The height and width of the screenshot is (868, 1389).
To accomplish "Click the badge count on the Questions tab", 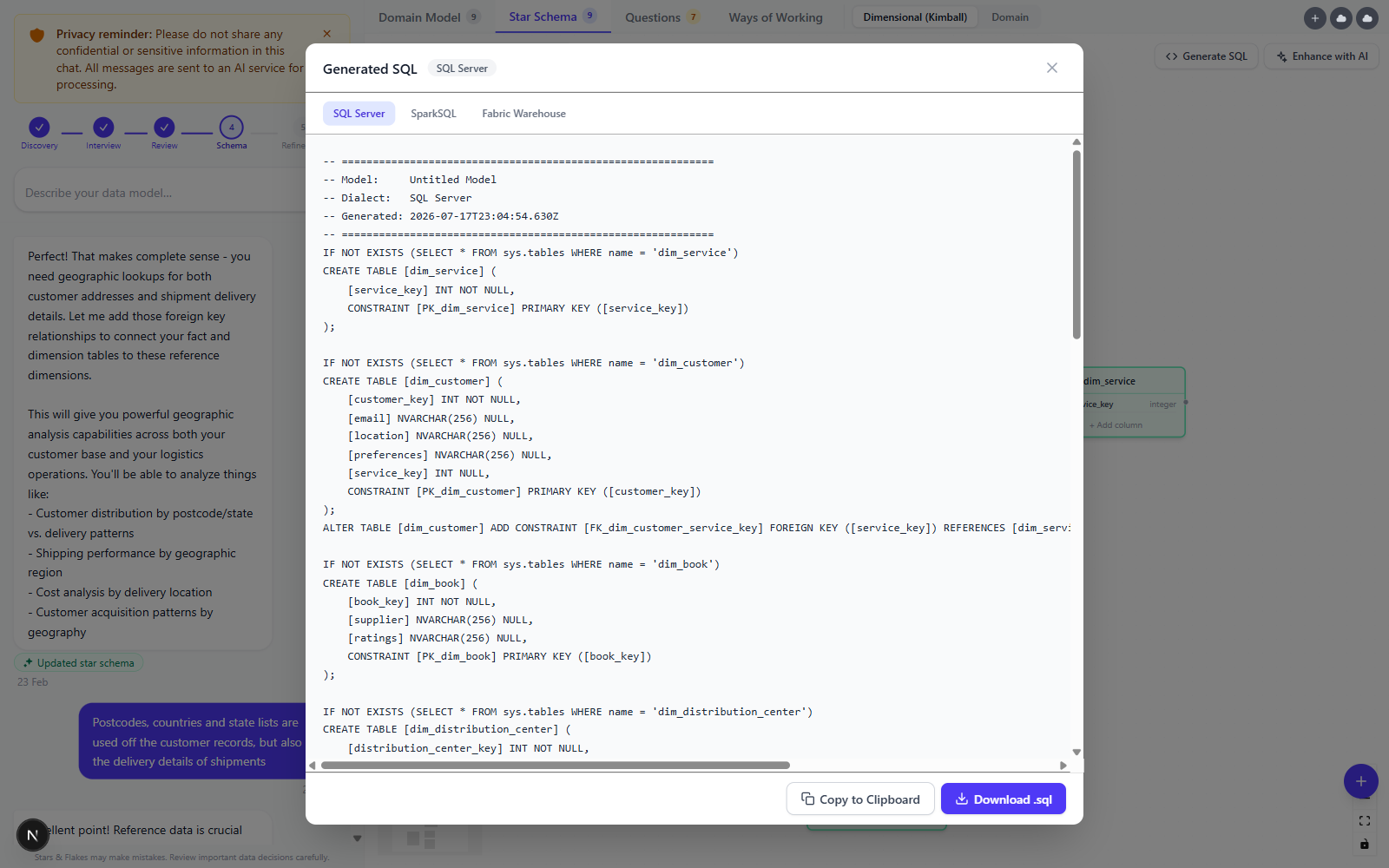I will (x=693, y=17).
